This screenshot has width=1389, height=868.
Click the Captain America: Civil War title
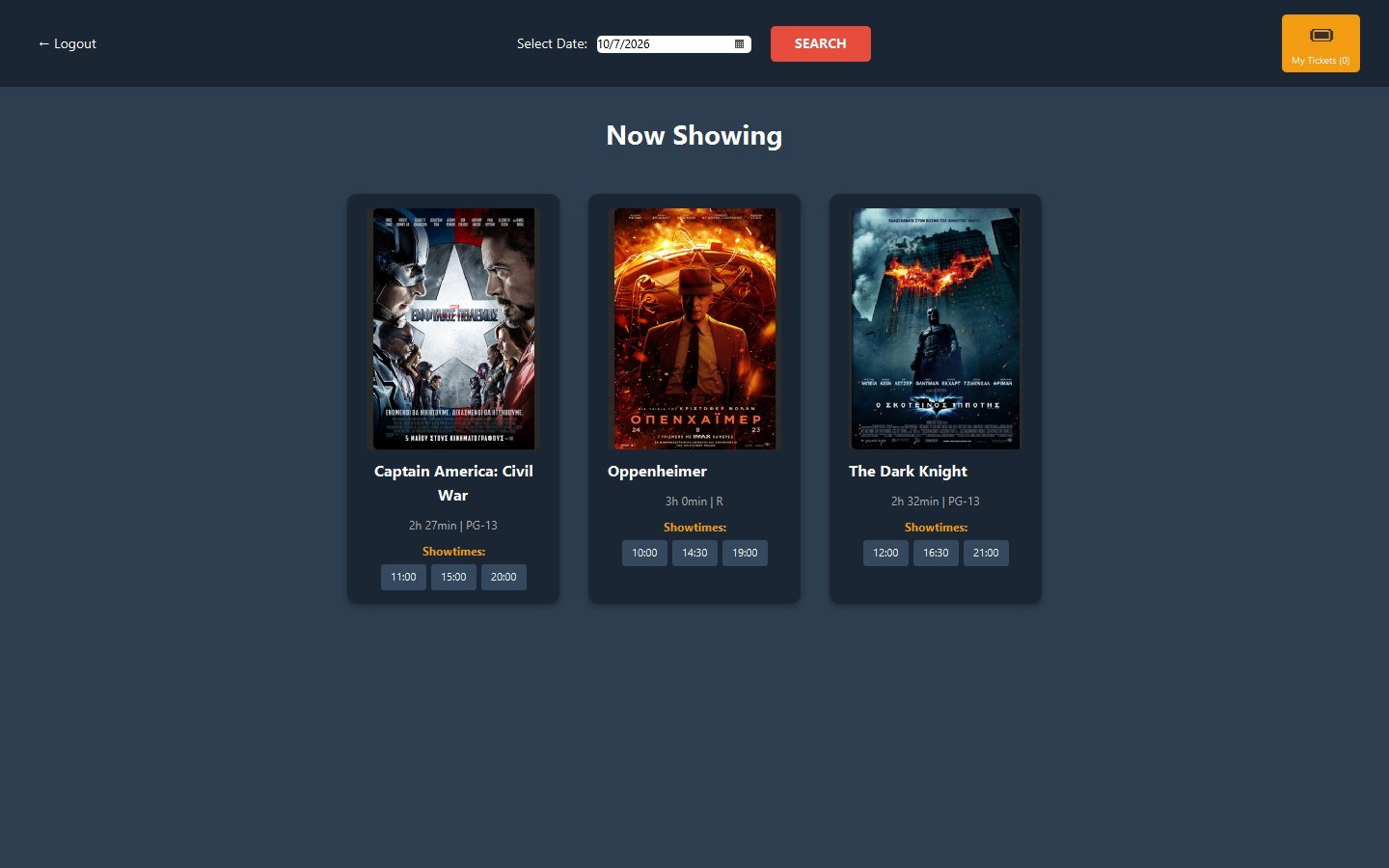tap(453, 483)
